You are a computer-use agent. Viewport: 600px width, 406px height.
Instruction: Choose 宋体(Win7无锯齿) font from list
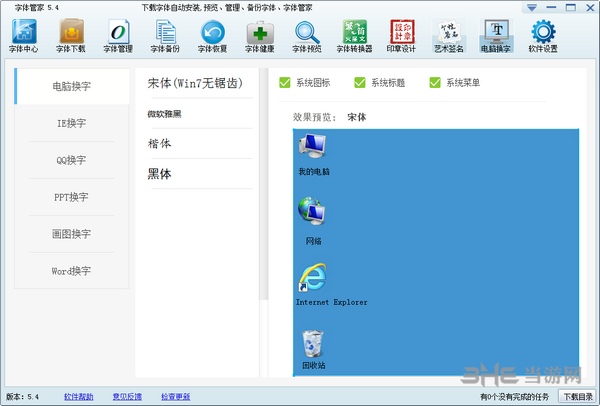[x=197, y=83]
